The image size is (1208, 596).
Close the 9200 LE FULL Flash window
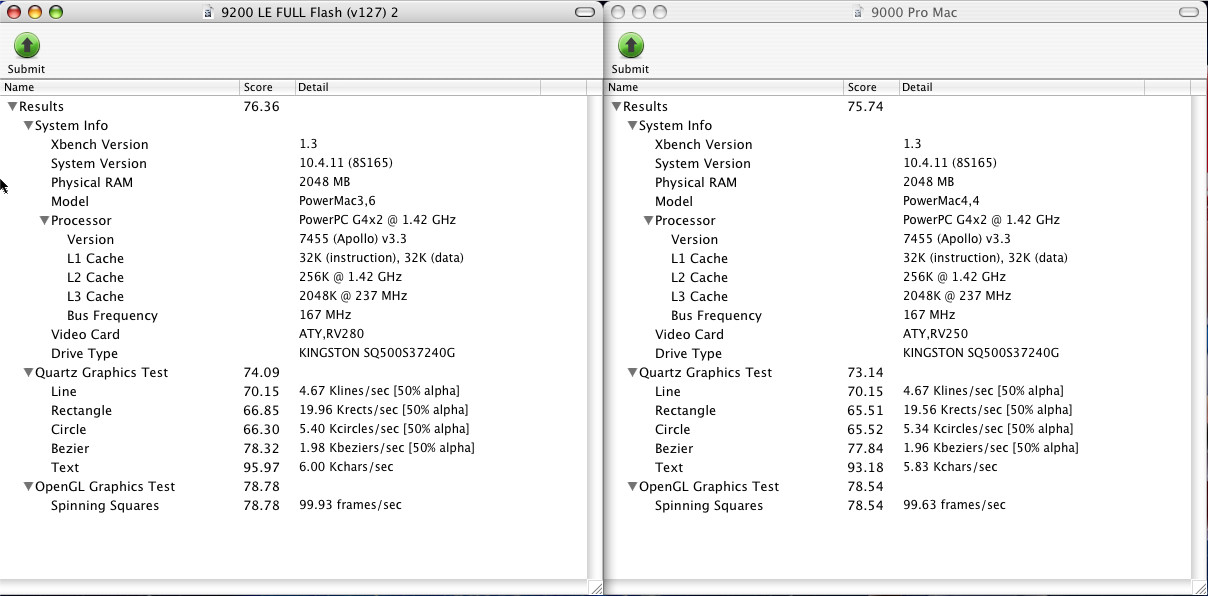(x=13, y=12)
